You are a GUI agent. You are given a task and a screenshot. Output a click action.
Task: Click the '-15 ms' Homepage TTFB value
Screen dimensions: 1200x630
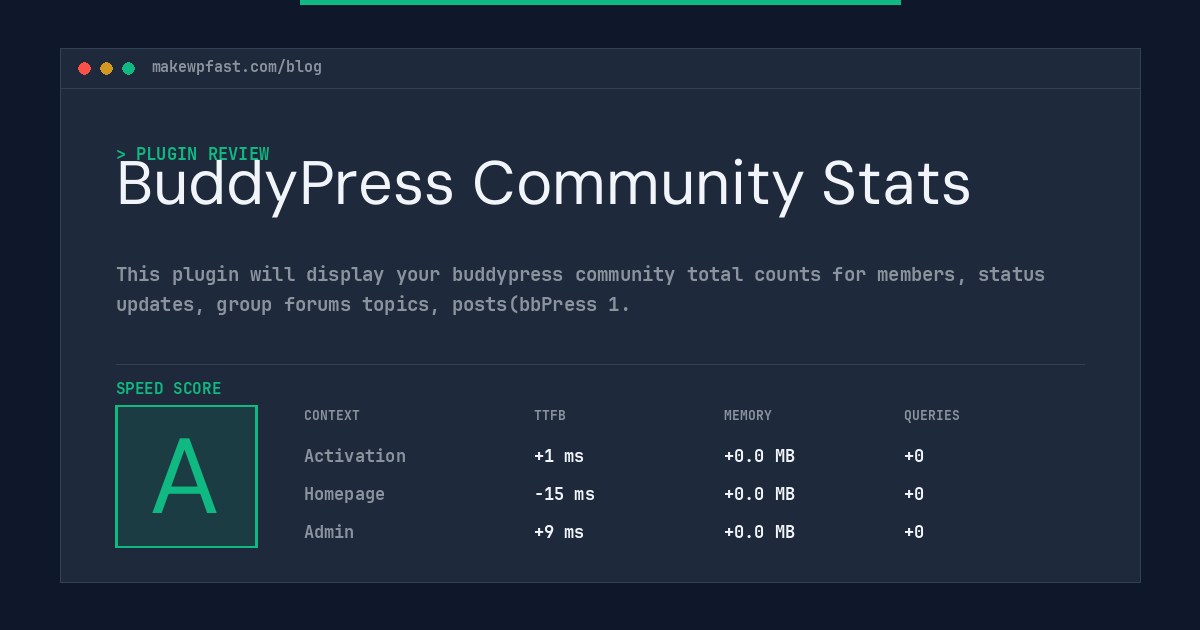coord(564,494)
